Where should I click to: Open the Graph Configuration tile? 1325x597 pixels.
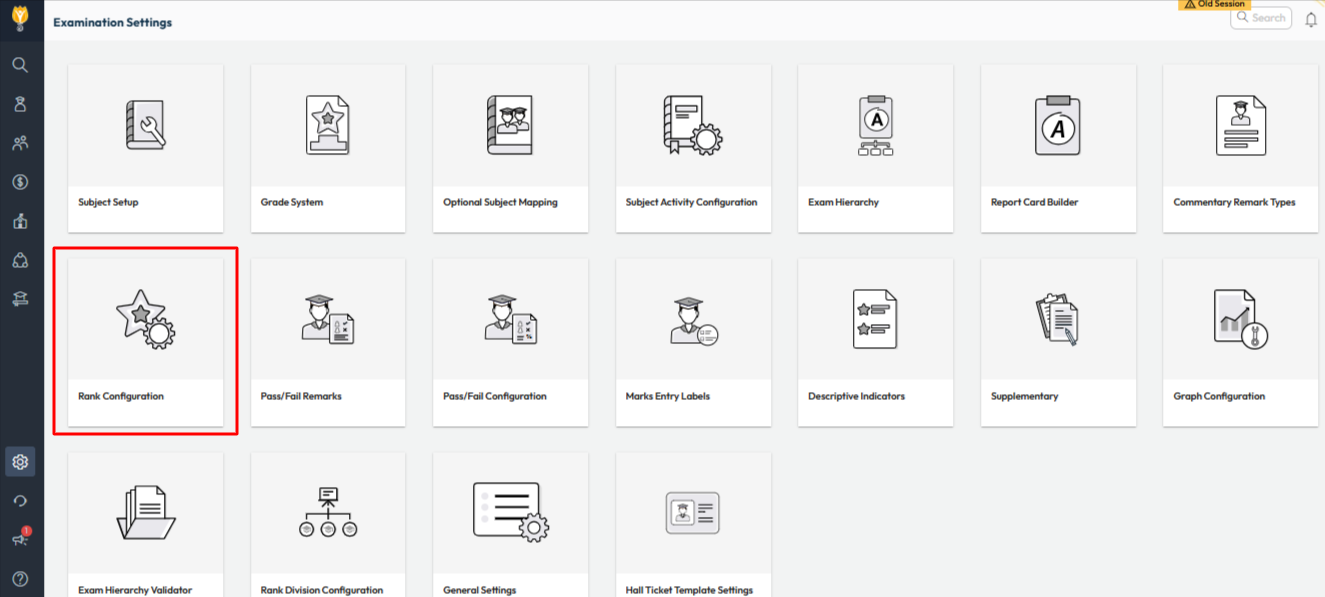point(1240,342)
